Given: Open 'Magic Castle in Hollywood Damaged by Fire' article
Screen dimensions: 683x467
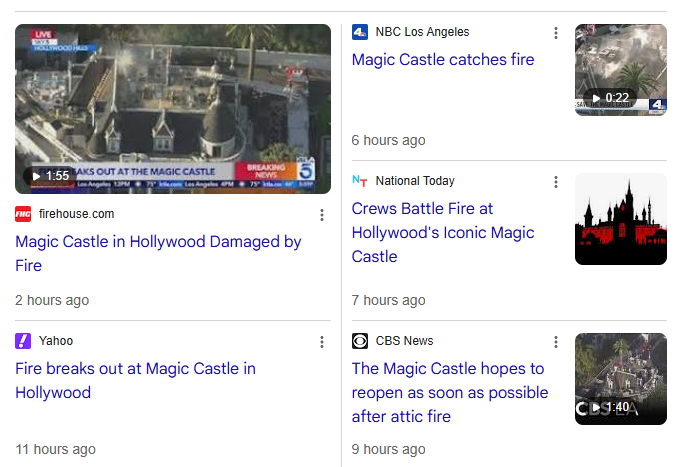Looking at the screenshot, I should (x=158, y=254).
